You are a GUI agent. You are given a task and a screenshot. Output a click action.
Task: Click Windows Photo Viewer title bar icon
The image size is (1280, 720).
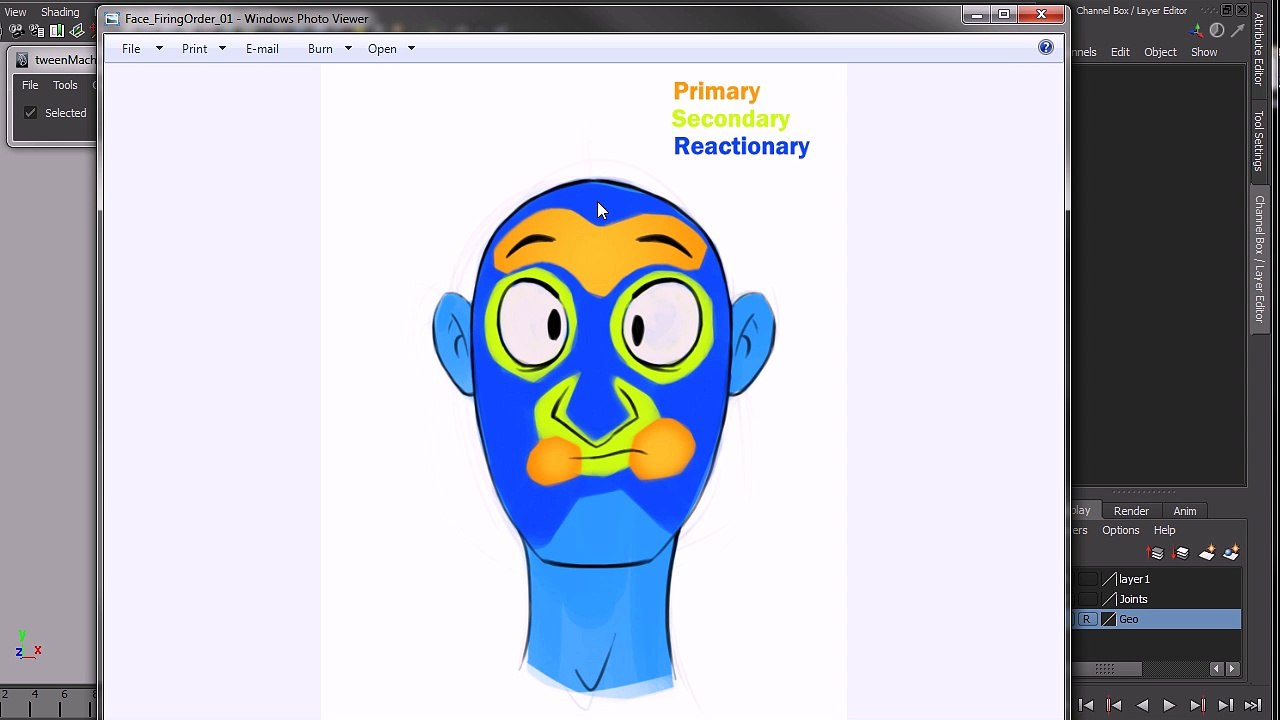click(112, 18)
